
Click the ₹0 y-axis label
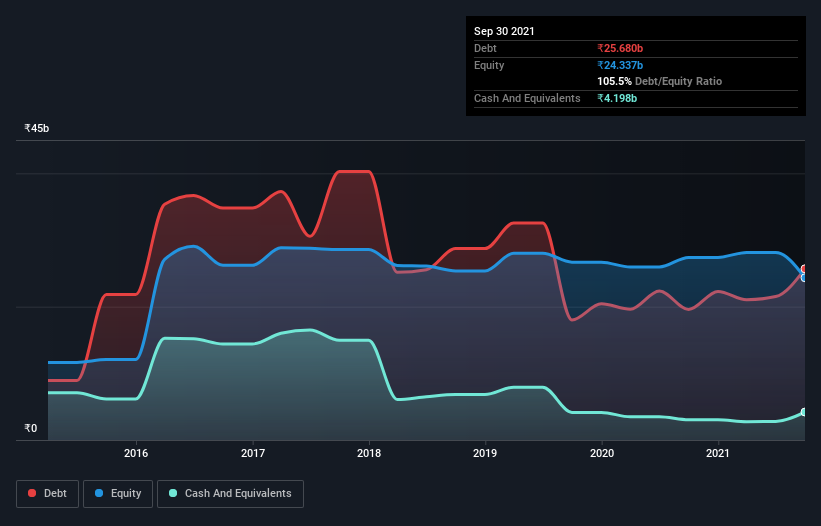31,428
